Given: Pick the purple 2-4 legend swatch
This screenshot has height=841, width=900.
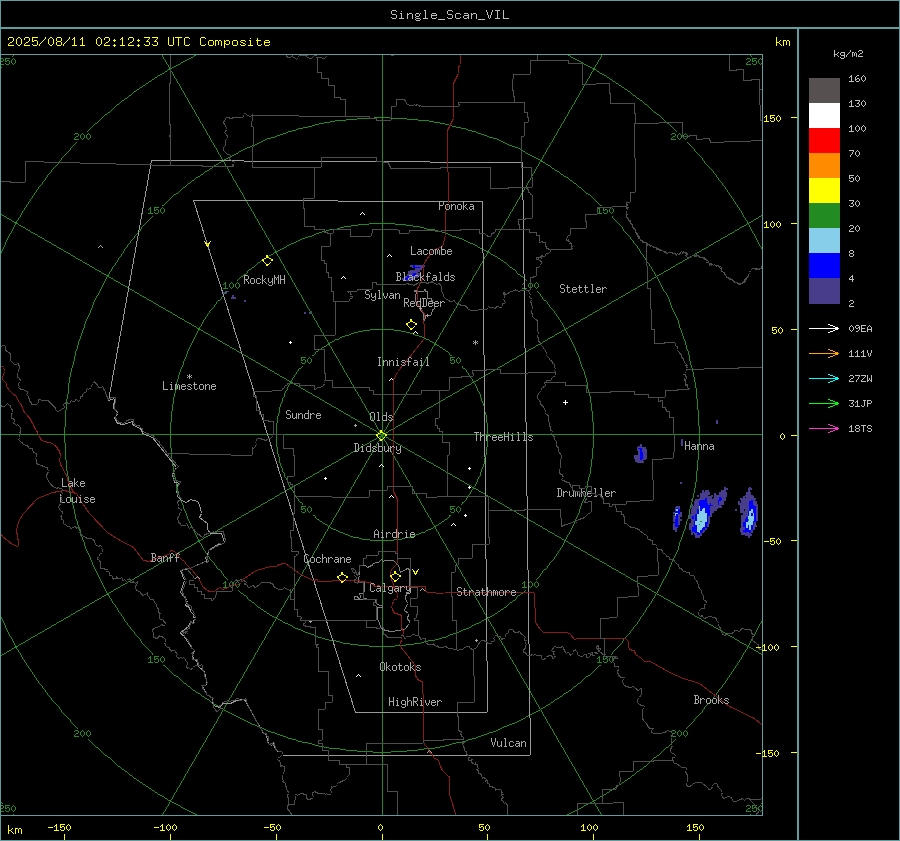Looking at the screenshot, I should coord(824,290).
